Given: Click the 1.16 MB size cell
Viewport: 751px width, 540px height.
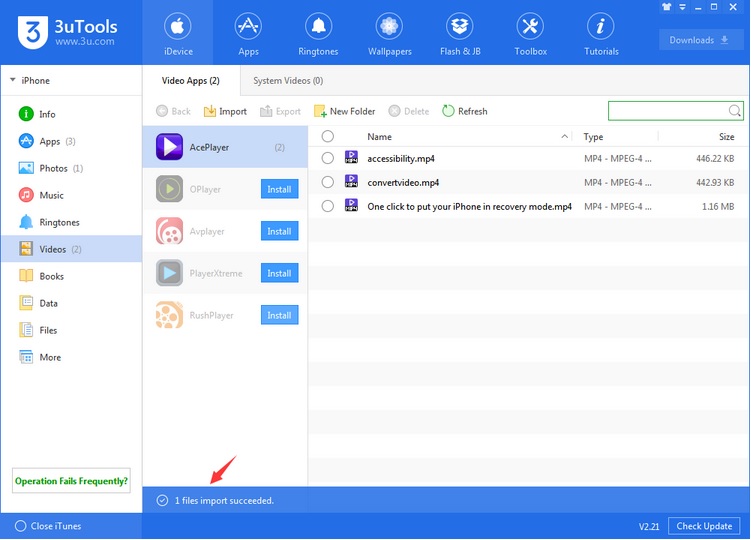Looking at the screenshot, I should tap(718, 207).
